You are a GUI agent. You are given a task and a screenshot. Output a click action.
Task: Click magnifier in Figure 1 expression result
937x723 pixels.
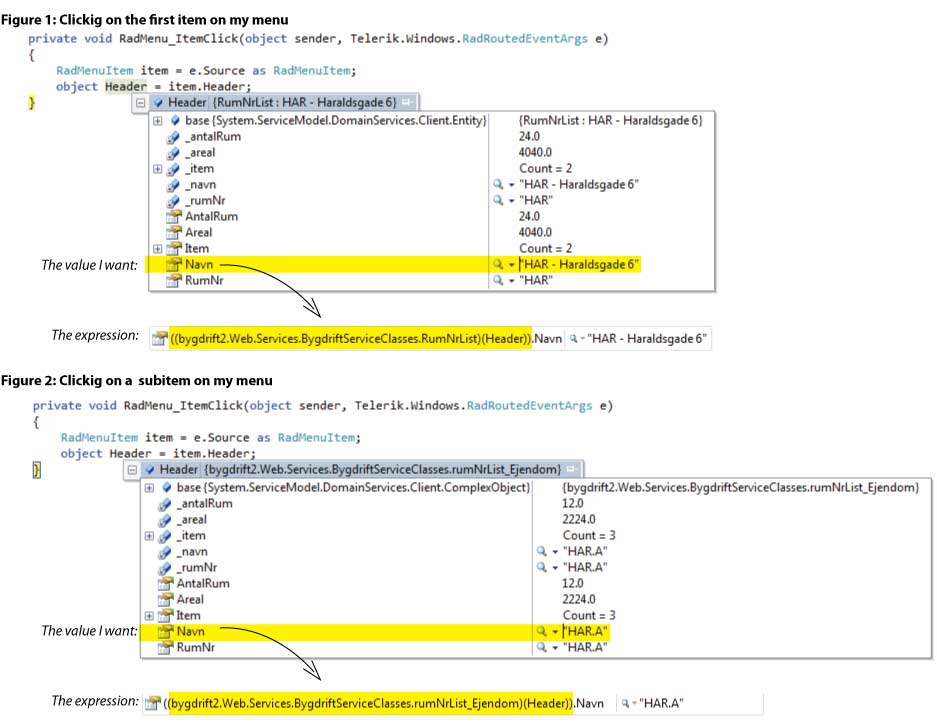(573, 339)
